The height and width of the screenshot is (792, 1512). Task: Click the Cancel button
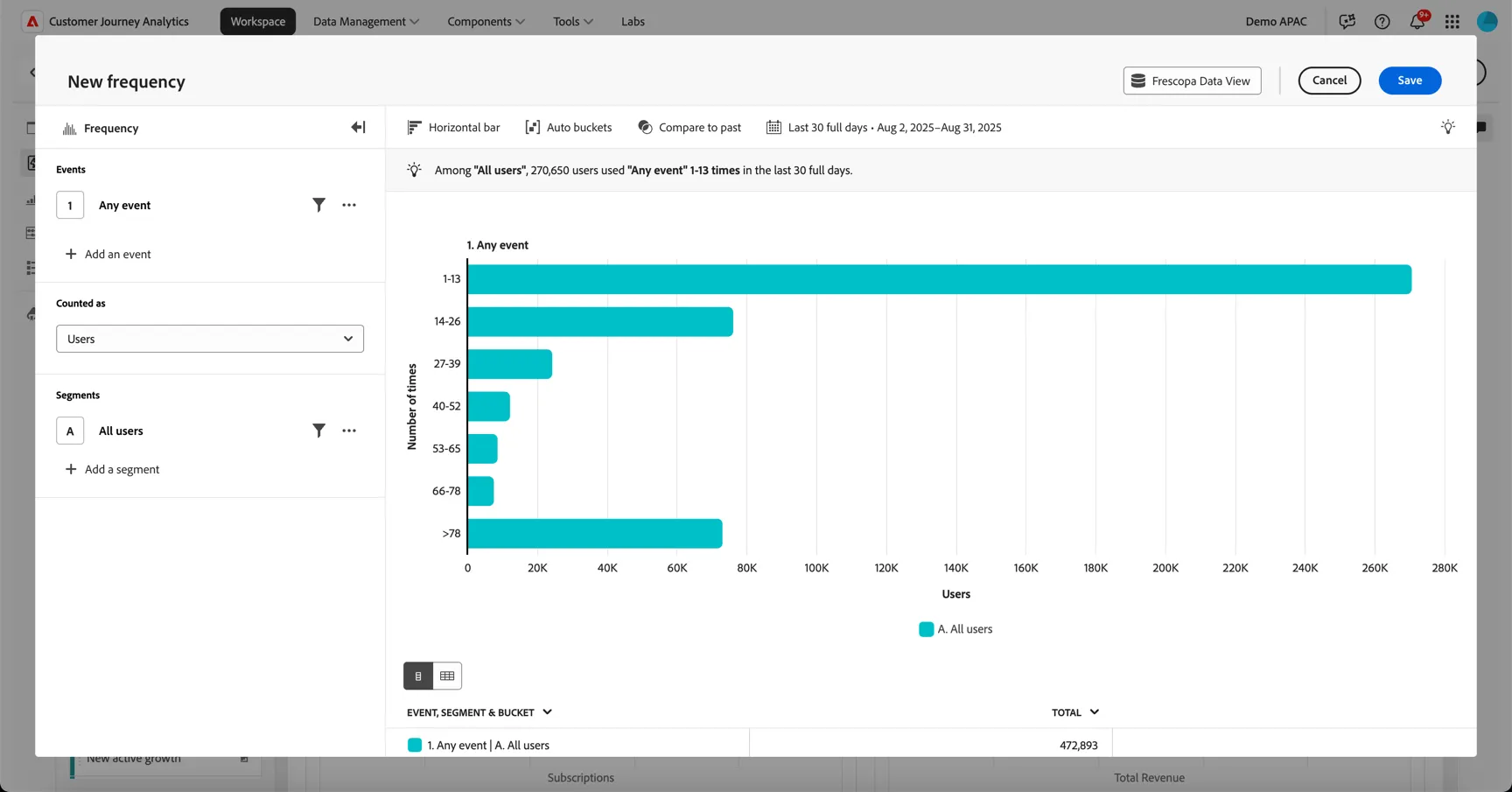(x=1329, y=81)
